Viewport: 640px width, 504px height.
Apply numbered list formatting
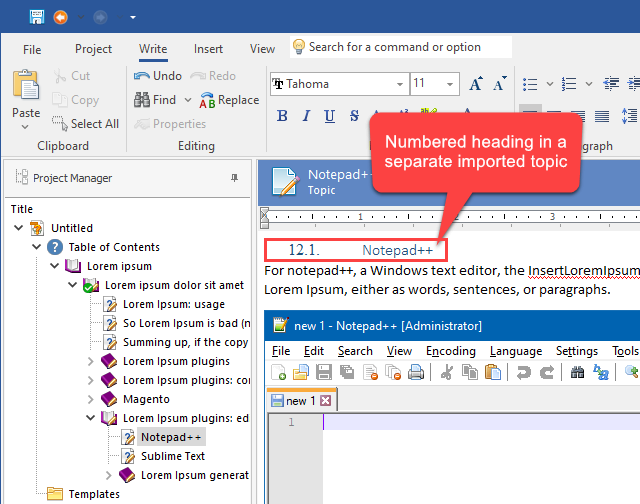point(569,84)
